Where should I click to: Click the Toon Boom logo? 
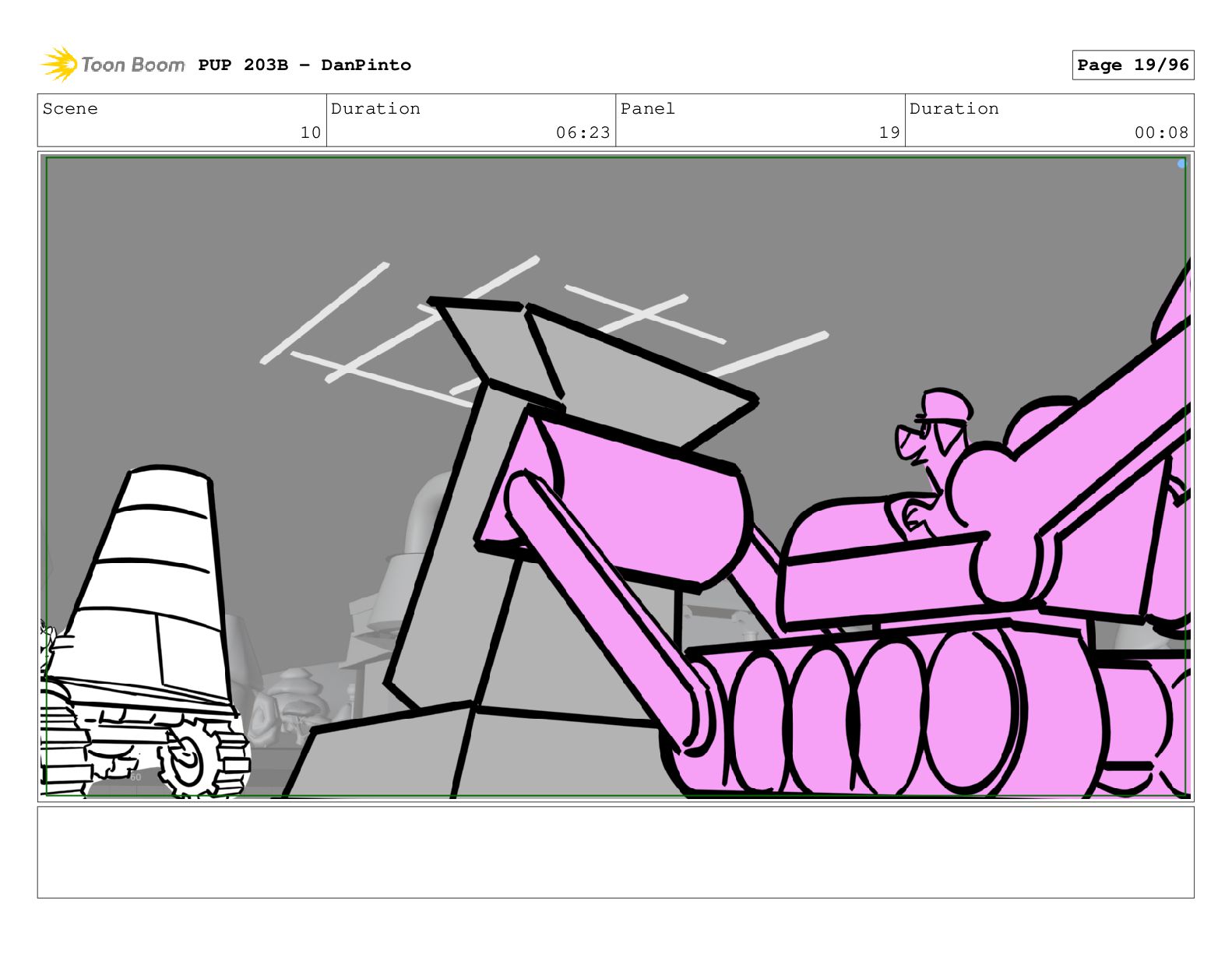113,65
